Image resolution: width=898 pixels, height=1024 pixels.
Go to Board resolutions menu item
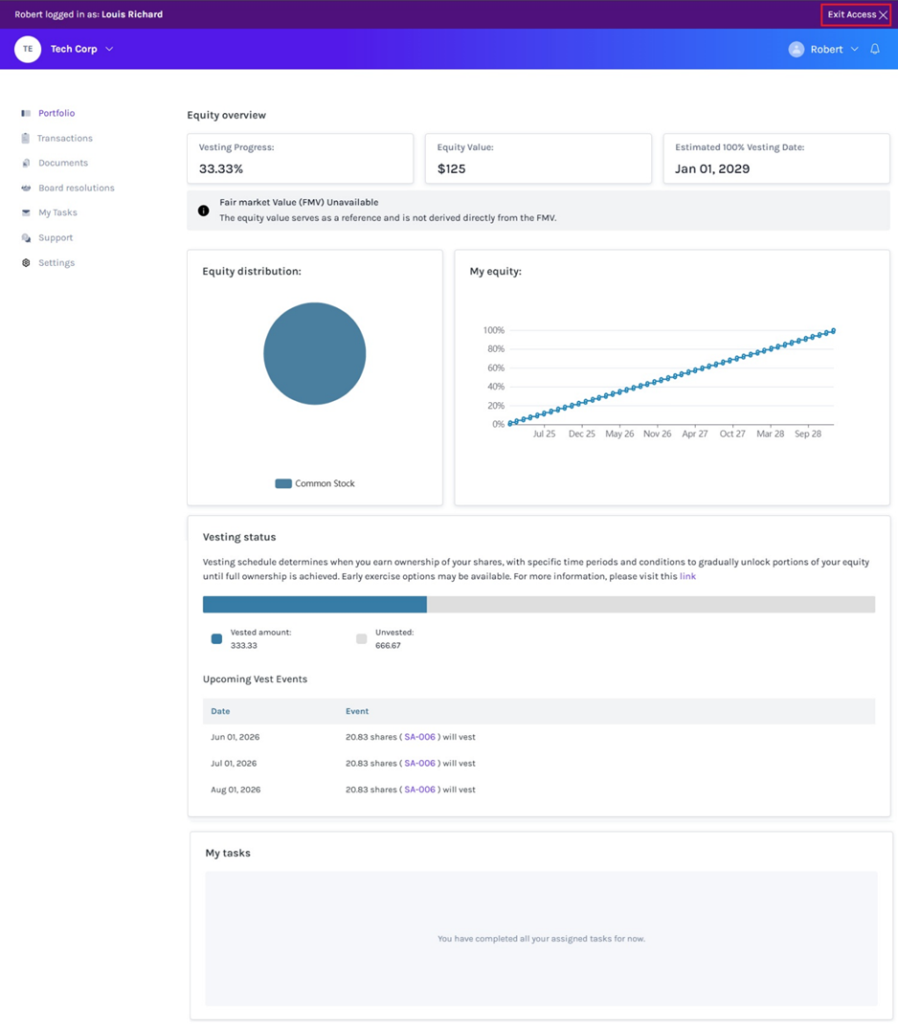pos(76,187)
